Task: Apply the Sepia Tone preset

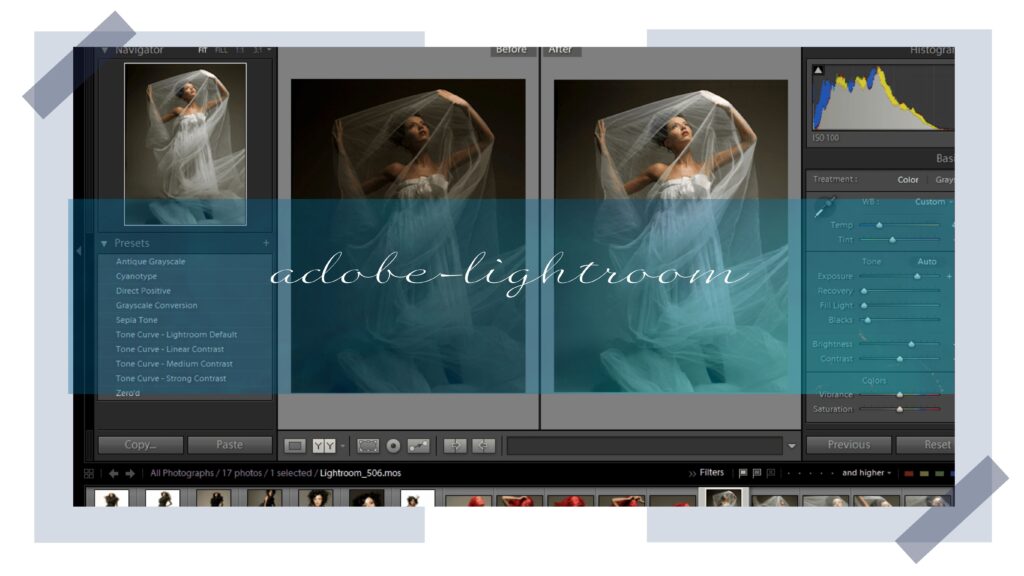Action: point(136,320)
